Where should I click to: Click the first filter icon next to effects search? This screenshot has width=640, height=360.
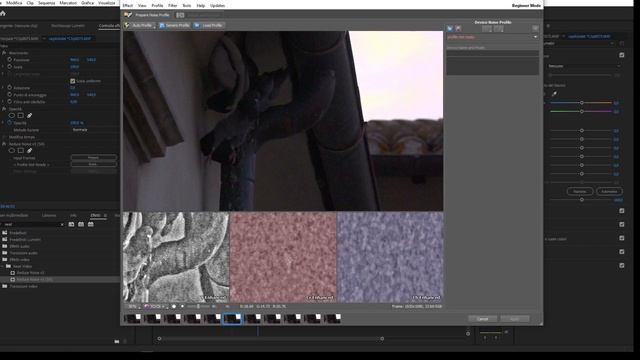click(71, 224)
